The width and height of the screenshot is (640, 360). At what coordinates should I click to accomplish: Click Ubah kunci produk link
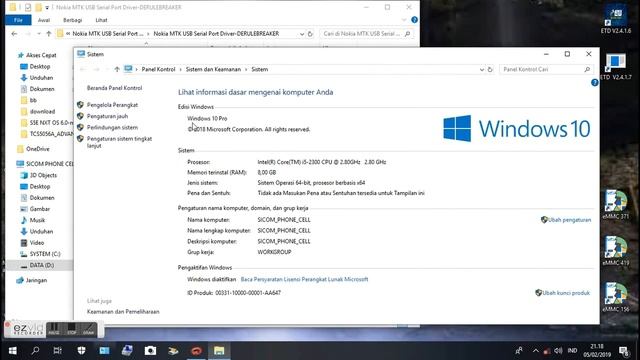click(566, 293)
